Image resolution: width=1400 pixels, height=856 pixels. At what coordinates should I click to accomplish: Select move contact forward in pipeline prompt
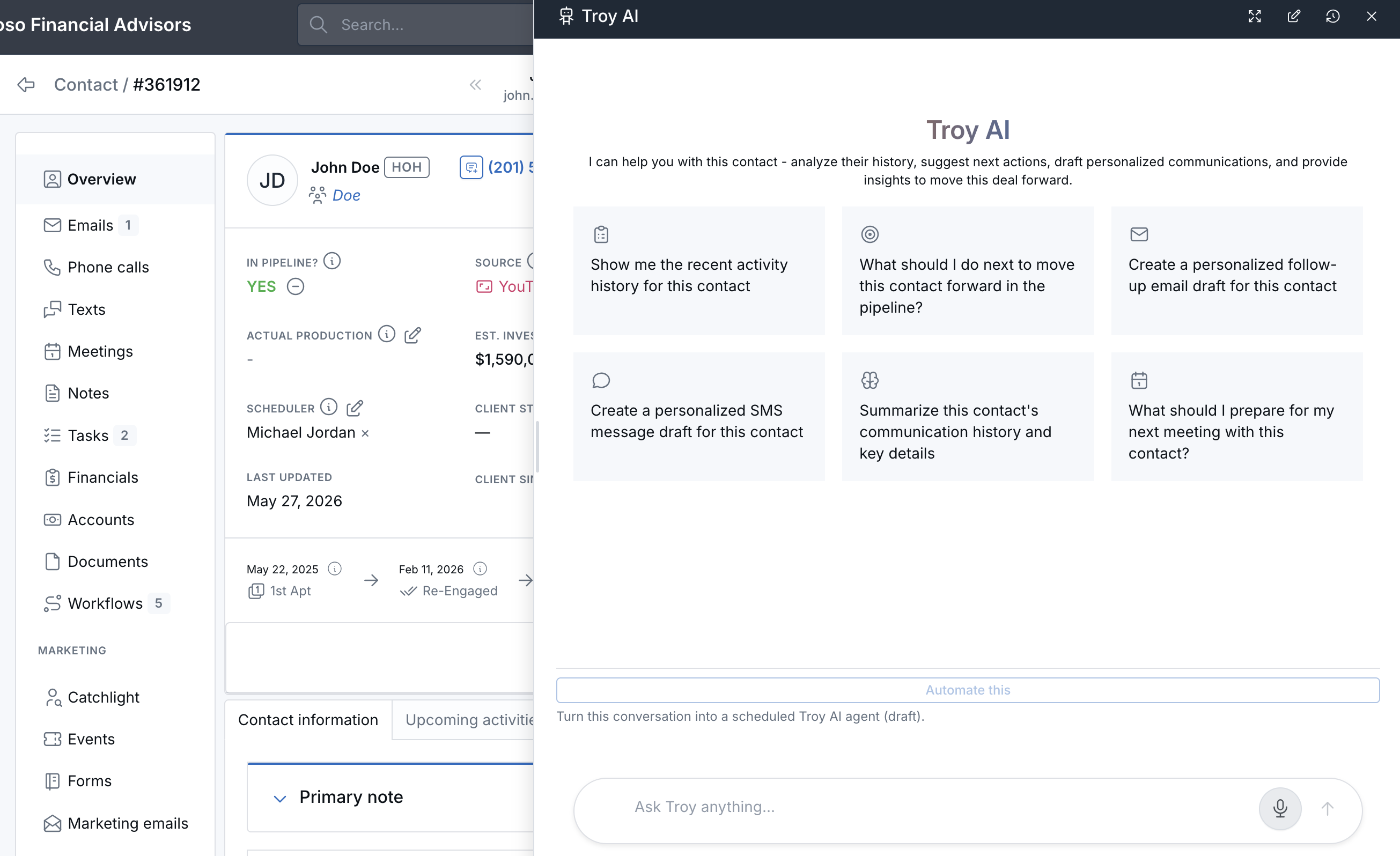click(x=968, y=270)
